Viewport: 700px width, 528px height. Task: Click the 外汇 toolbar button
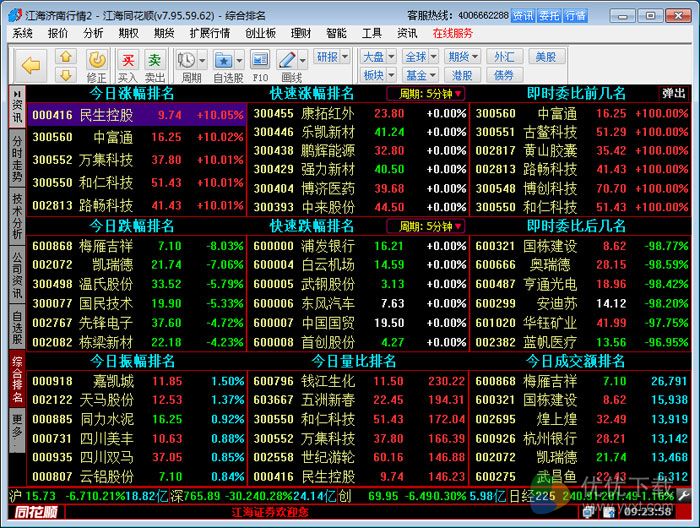(504, 57)
